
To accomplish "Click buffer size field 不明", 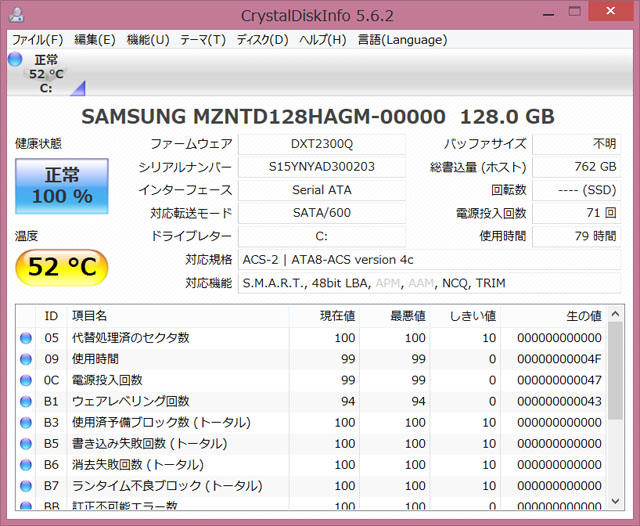I will click(577, 144).
